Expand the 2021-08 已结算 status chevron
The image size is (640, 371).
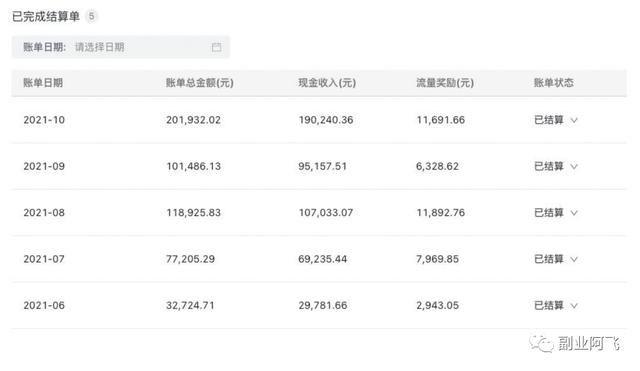click(574, 213)
